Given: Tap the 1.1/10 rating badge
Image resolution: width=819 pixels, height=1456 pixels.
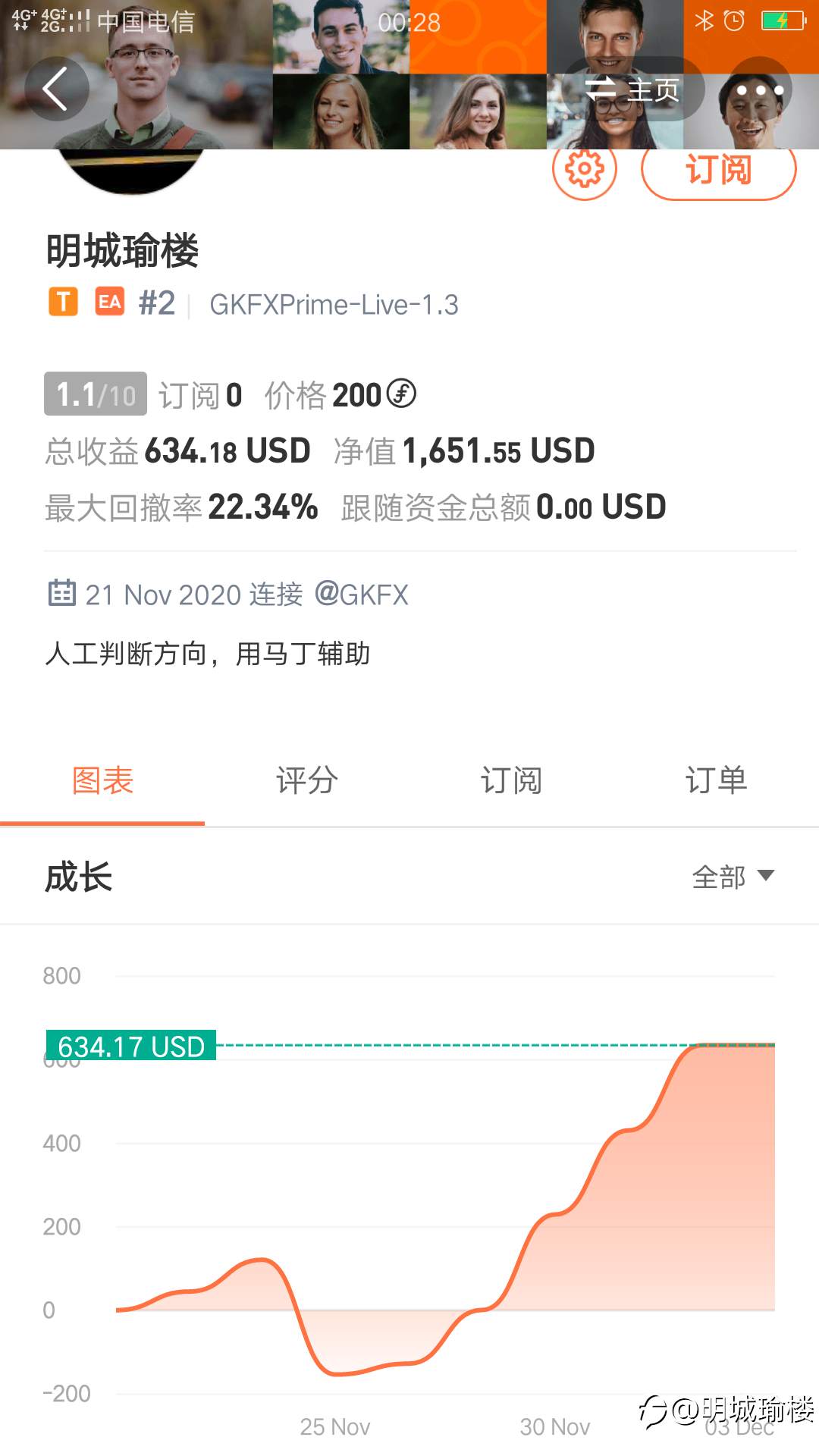Looking at the screenshot, I should coord(96,394).
